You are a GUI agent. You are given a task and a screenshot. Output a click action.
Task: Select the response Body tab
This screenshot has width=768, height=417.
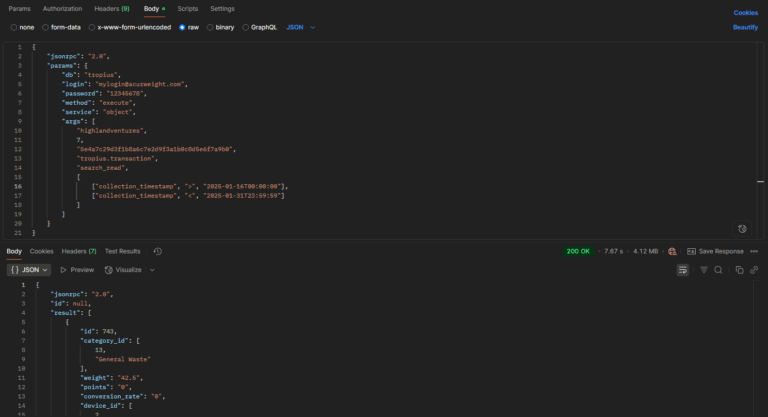click(x=14, y=251)
